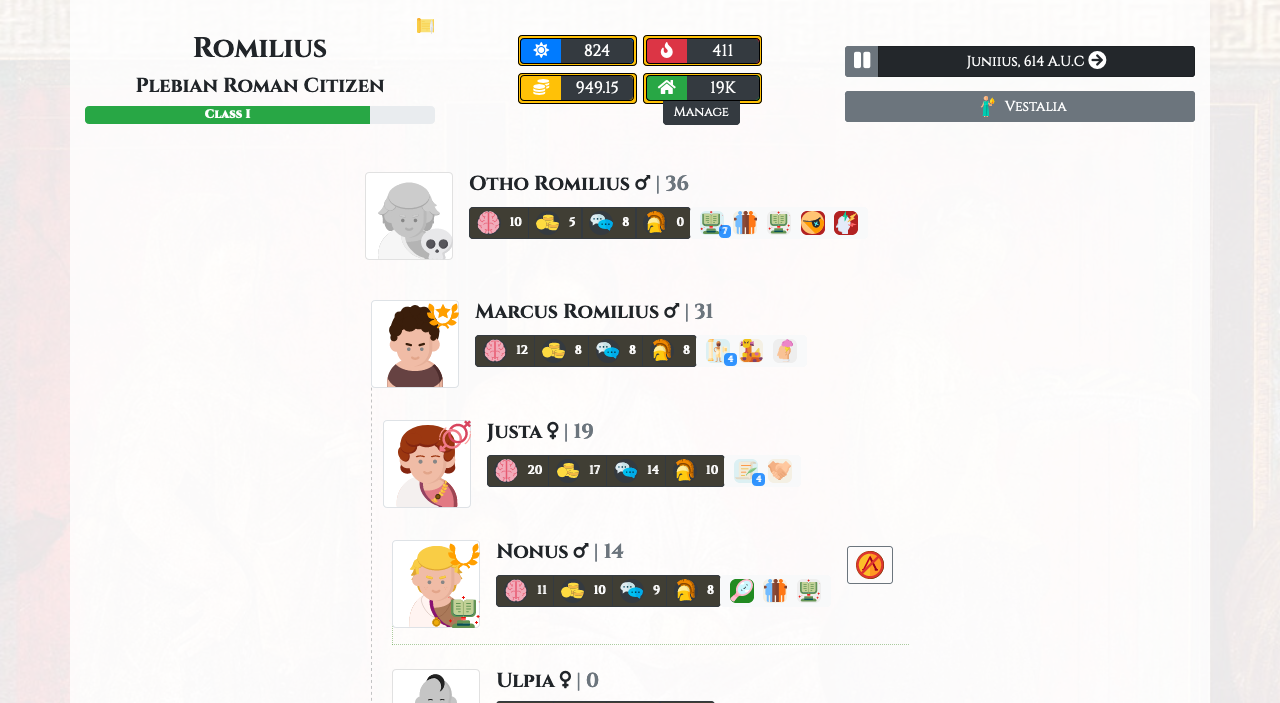The width and height of the screenshot is (1280, 703).
Task: Open the Vestalia festival event
Action: click(x=1020, y=106)
